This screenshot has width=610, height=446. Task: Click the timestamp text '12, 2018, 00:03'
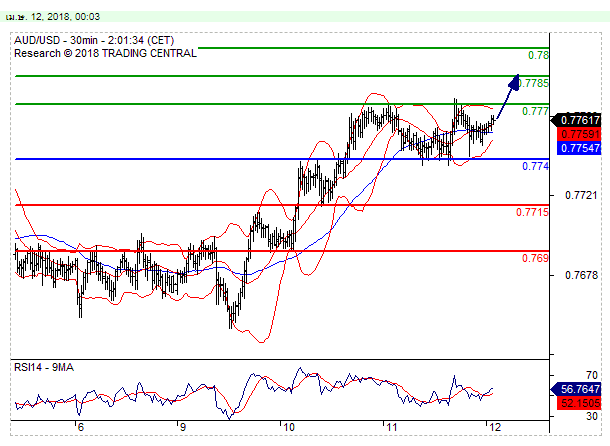click(x=65, y=17)
